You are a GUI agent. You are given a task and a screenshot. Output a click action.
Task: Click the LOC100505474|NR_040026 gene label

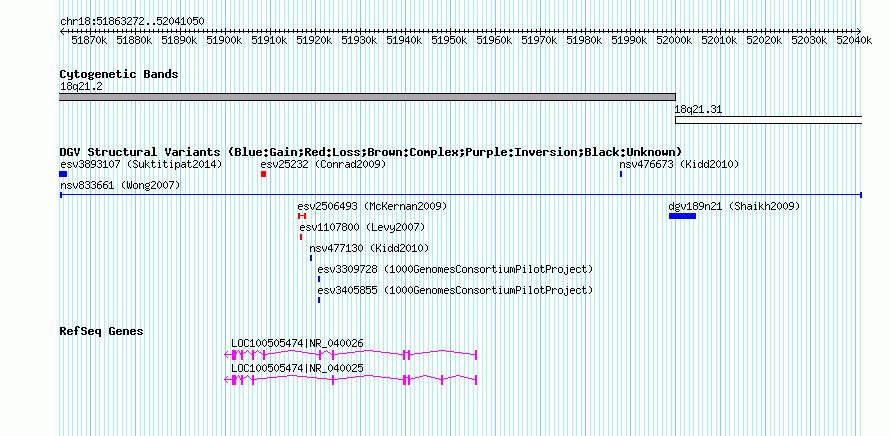click(297, 343)
